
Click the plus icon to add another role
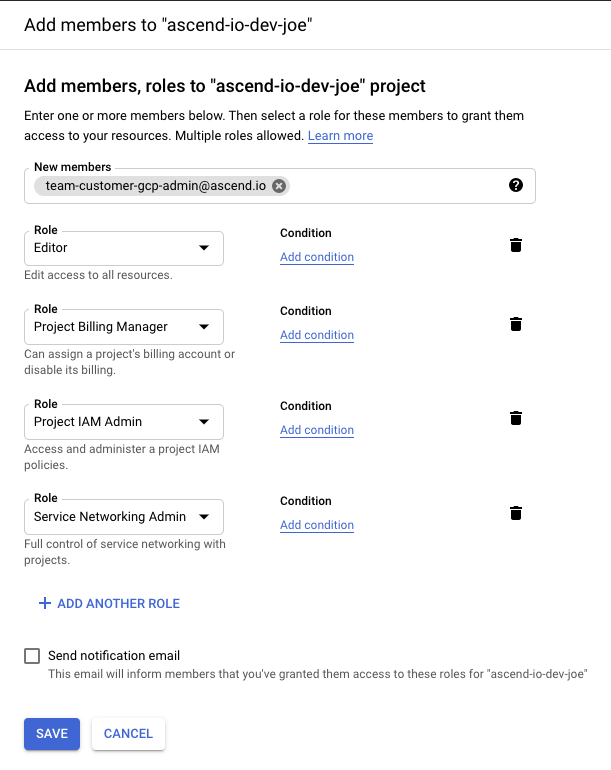(x=45, y=603)
